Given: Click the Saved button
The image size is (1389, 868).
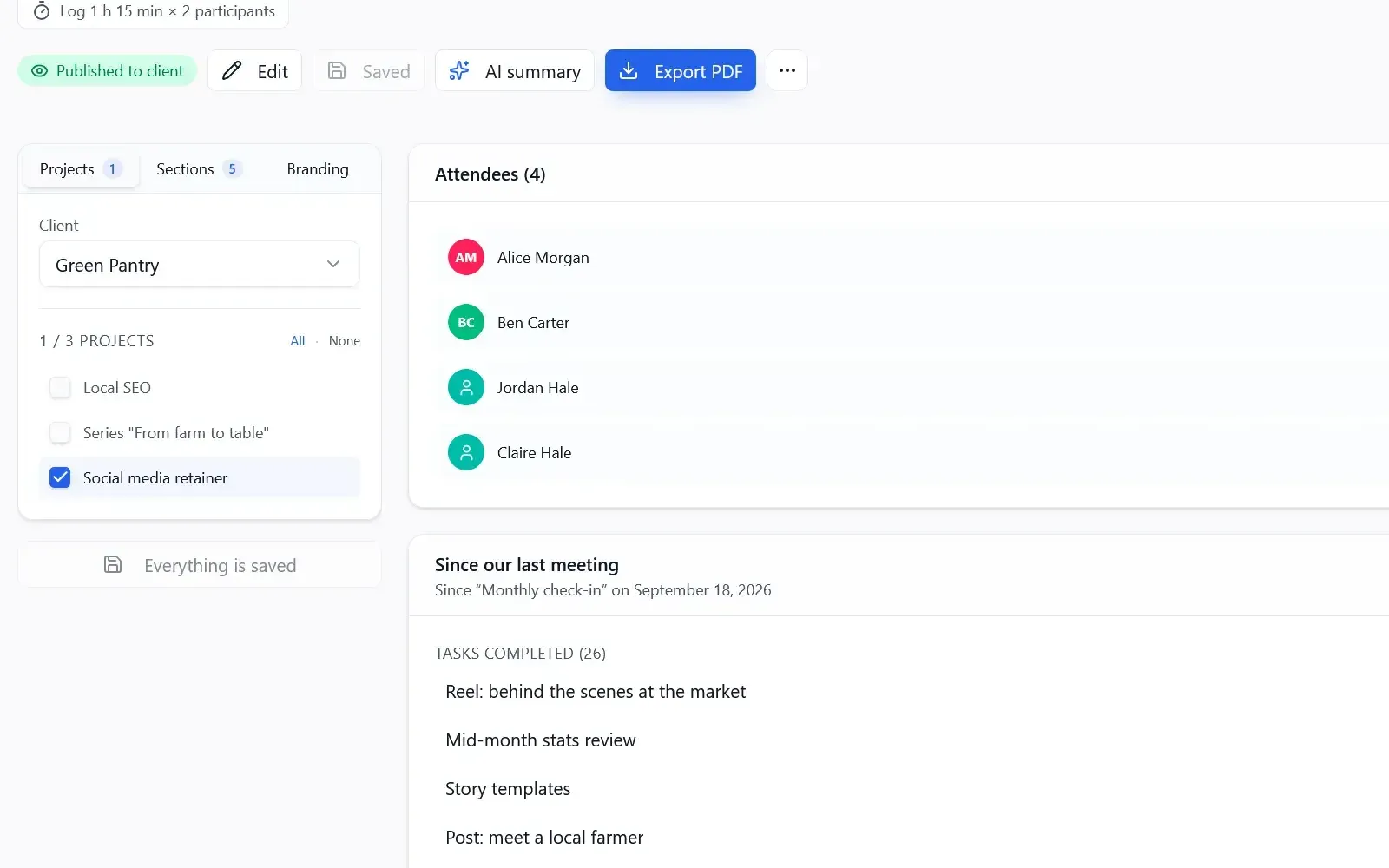Looking at the screenshot, I should point(369,70).
